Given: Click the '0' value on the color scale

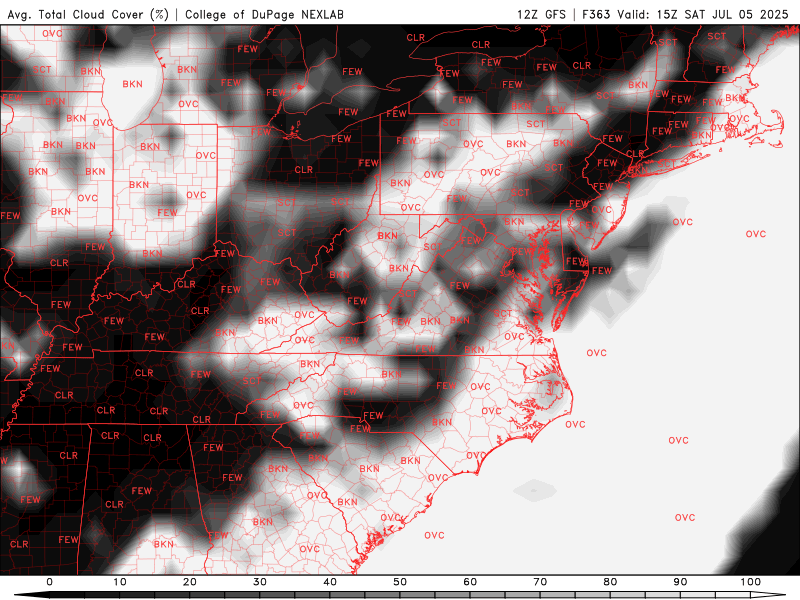Looking at the screenshot, I should pos(49,582).
